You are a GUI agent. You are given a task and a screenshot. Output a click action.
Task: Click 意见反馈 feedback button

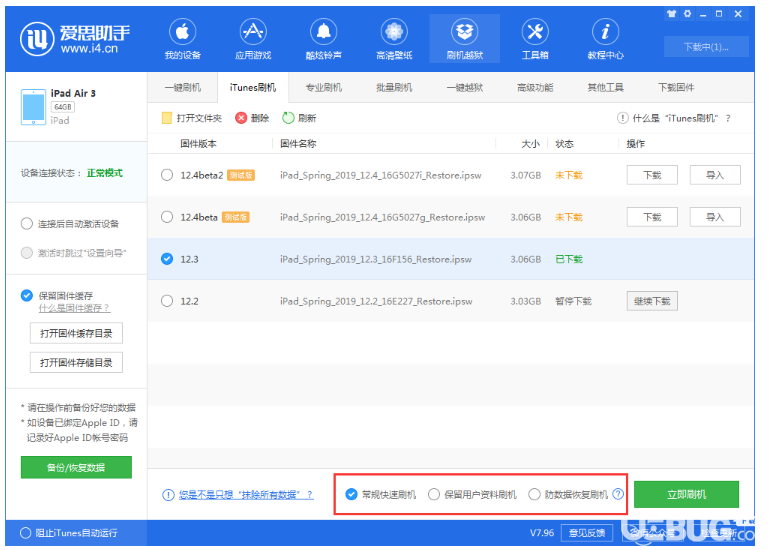587,533
